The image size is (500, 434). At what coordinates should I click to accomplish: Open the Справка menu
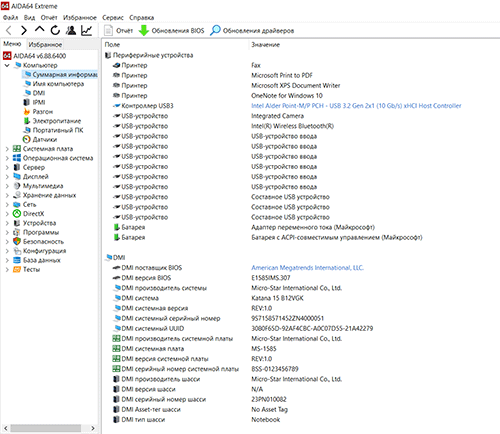(141, 18)
